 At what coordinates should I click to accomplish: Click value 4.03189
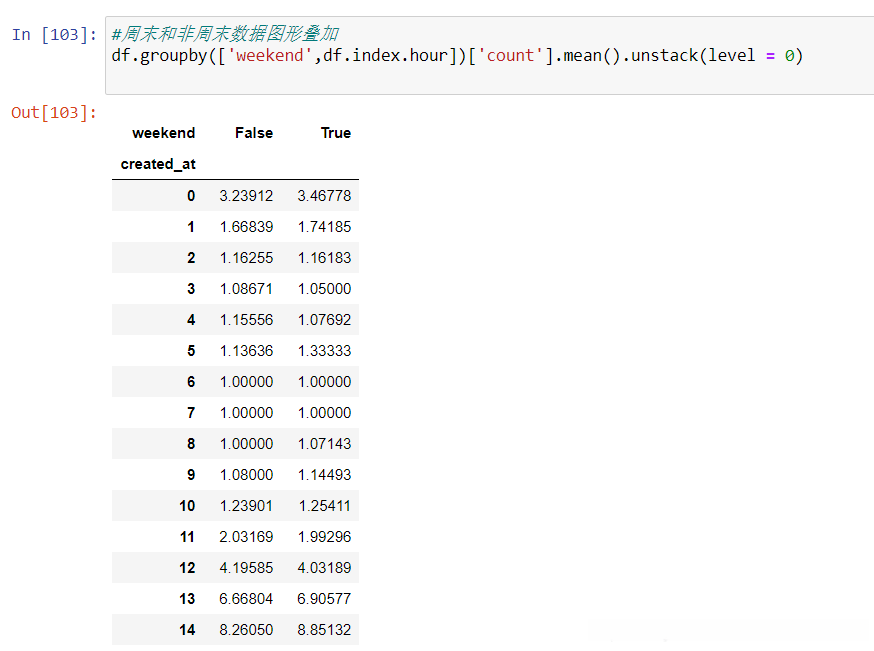pos(324,568)
